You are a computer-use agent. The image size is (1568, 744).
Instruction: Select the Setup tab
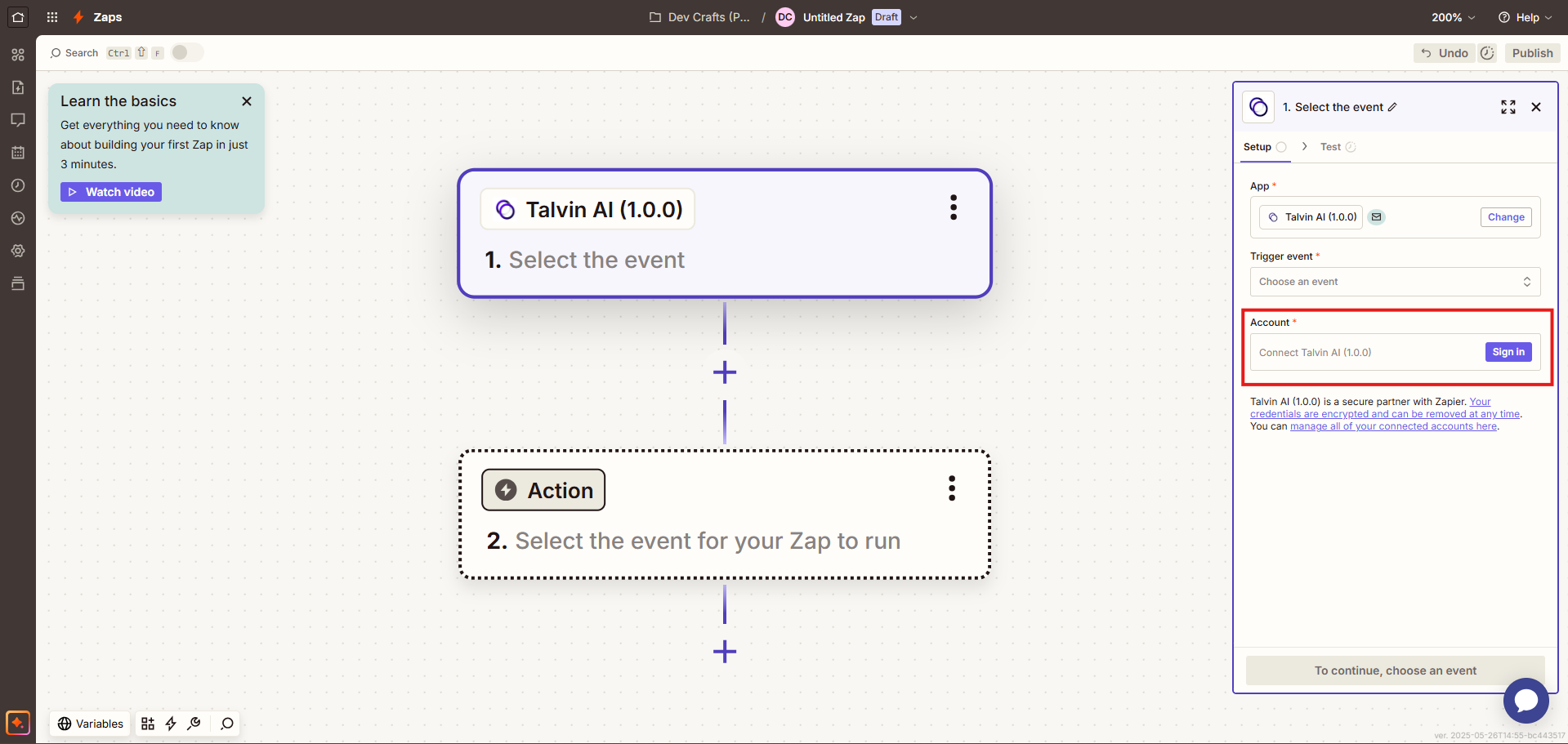coord(1264,147)
